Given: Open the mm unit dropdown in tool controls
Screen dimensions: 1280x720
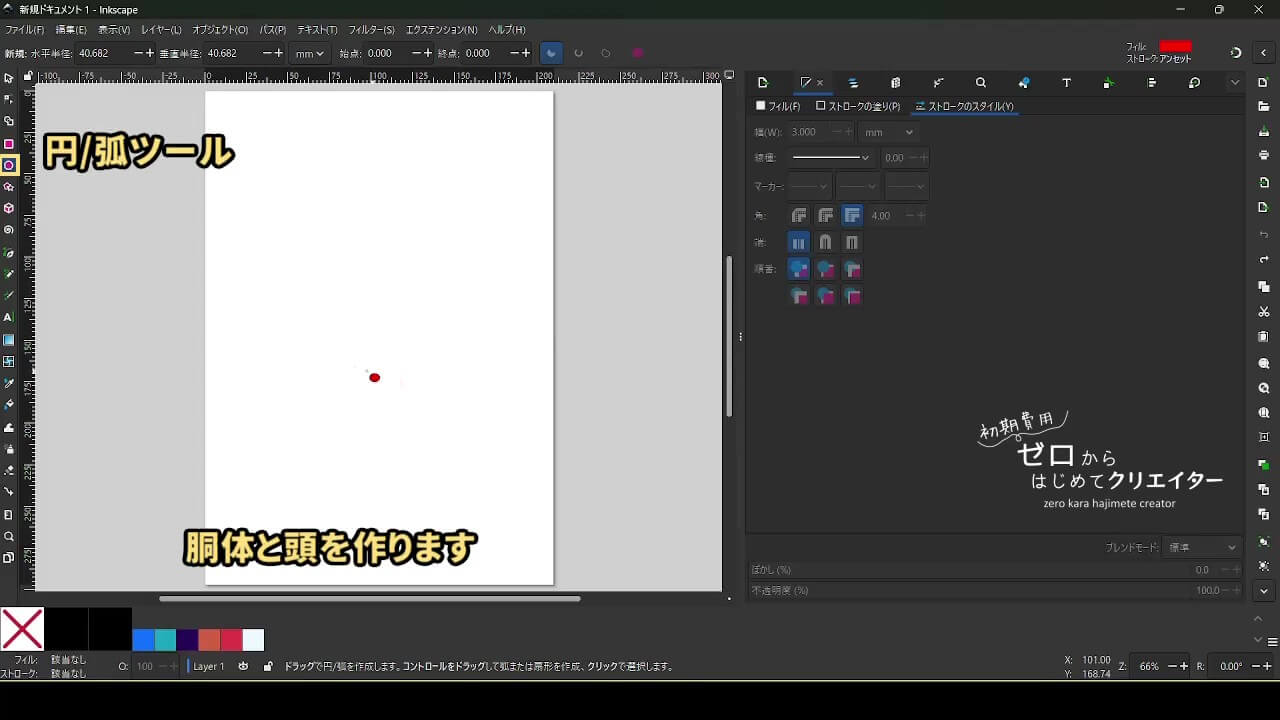Looking at the screenshot, I should [309, 53].
